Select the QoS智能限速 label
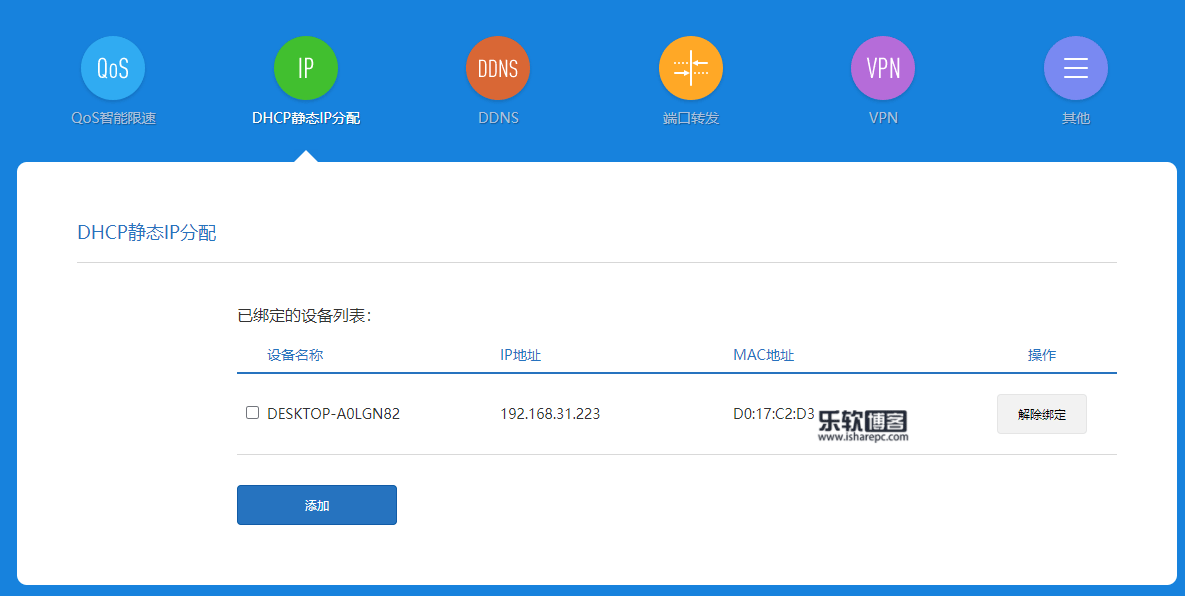Screen dimensions: 1185x596 113,117
